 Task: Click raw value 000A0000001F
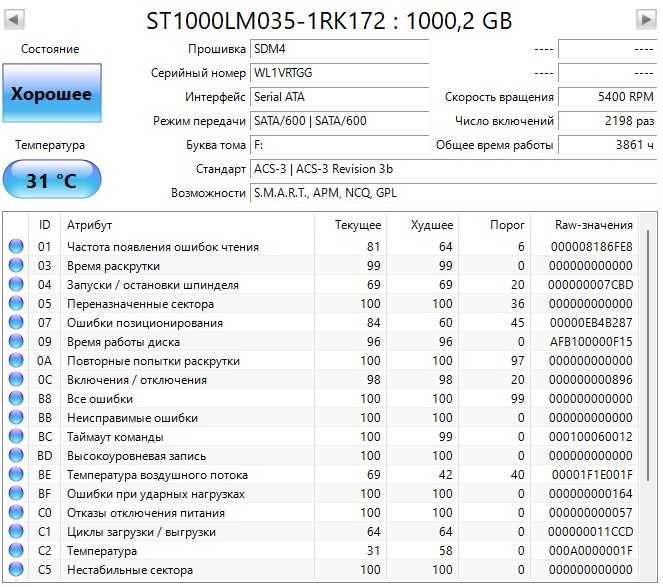pos(591,551)
